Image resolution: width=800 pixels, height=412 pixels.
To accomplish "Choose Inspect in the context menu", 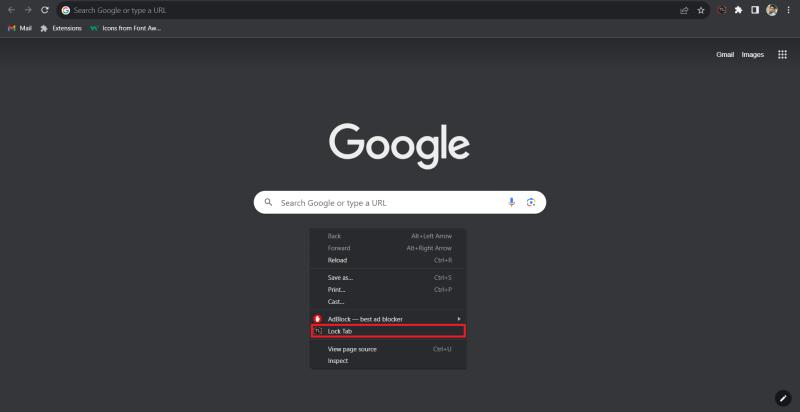I will click(x=388, y=360).
